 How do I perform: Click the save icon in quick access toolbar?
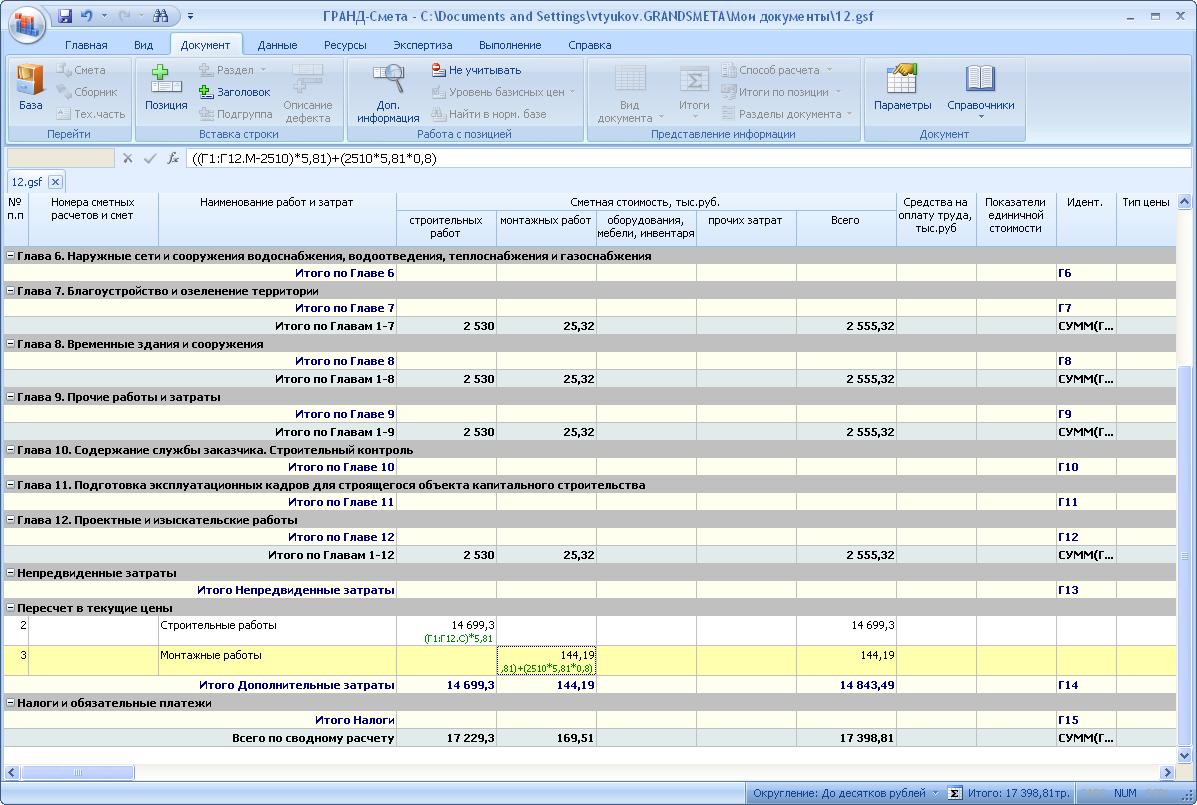pyautogui.click(x=65, y=16)
